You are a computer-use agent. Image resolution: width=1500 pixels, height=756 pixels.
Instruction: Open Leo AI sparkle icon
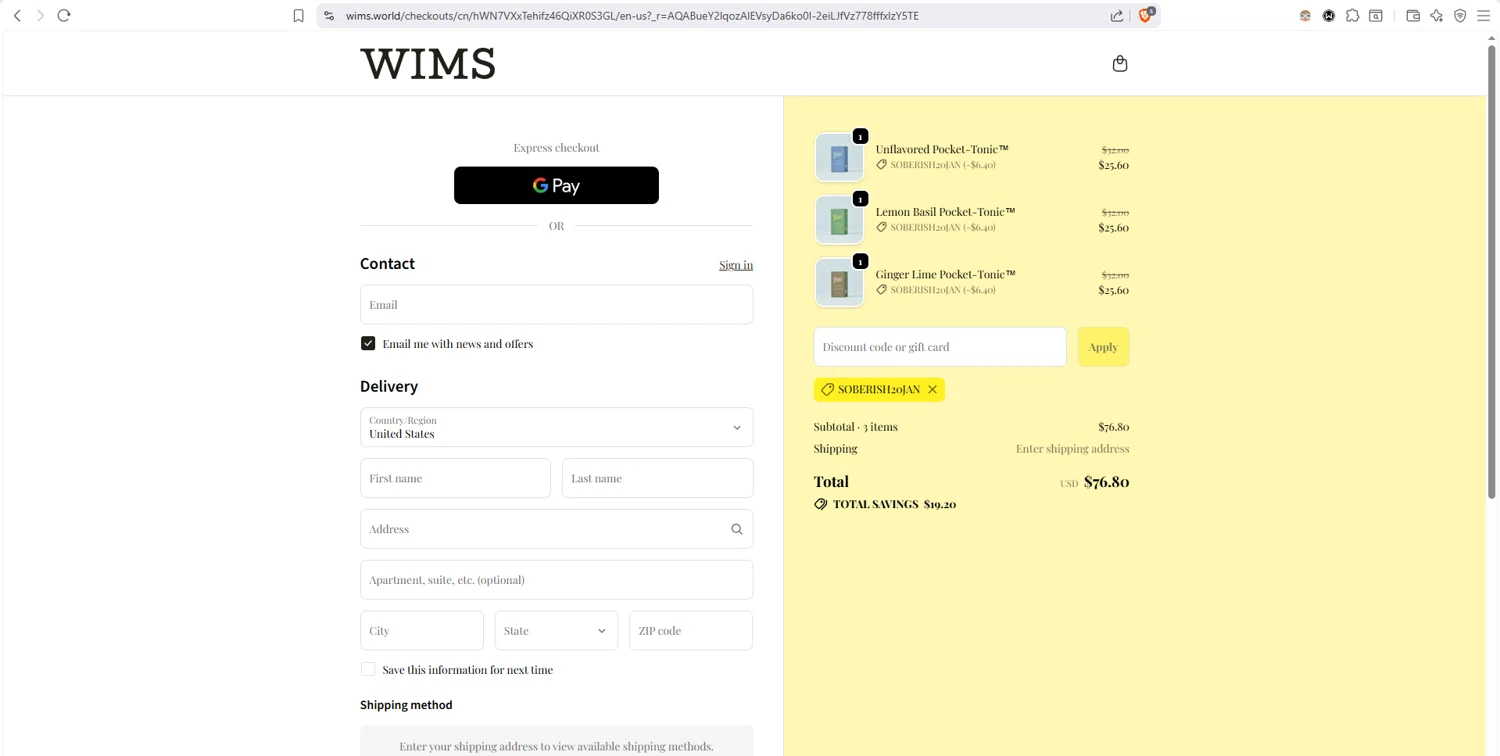click(x=1436, y=15)
